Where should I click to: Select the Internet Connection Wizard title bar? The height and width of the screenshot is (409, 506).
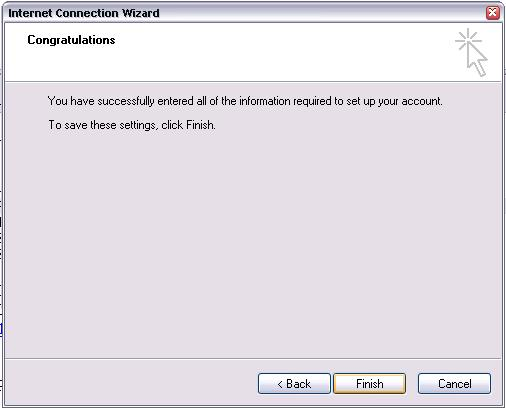(245, 13)
